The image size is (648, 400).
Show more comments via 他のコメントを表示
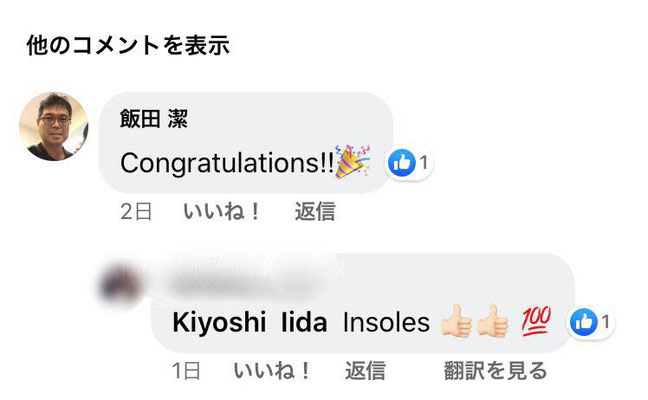(128, 45)
